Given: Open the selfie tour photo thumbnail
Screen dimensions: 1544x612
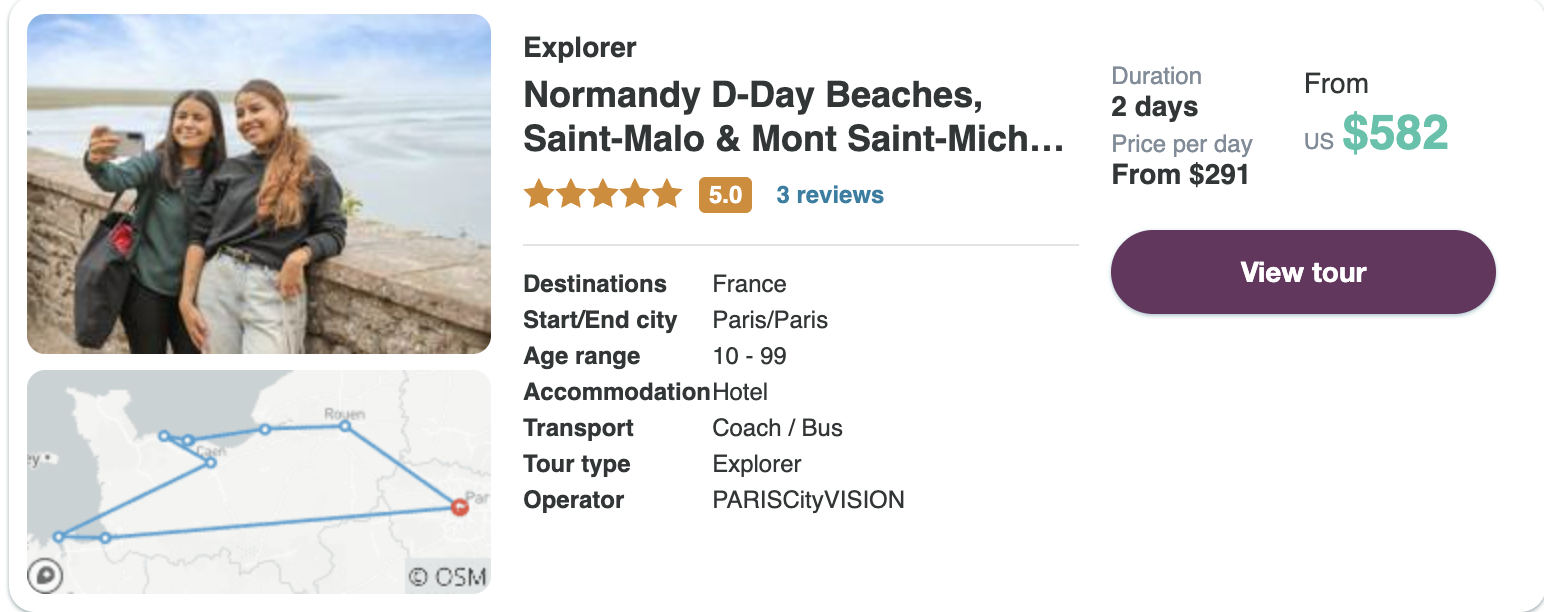Looking at the screenshot, I should point(259,184).
